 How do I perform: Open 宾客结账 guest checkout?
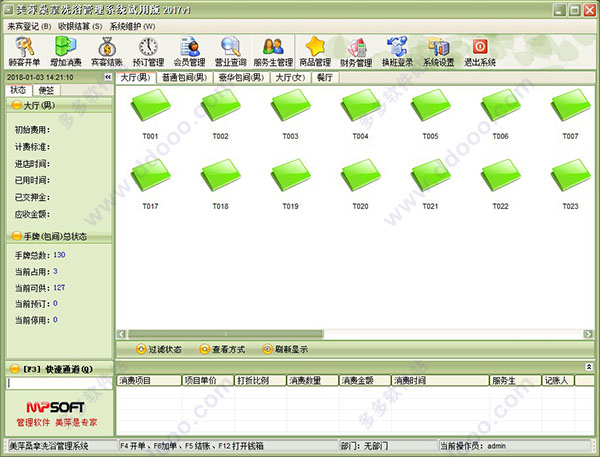[107, 52]
